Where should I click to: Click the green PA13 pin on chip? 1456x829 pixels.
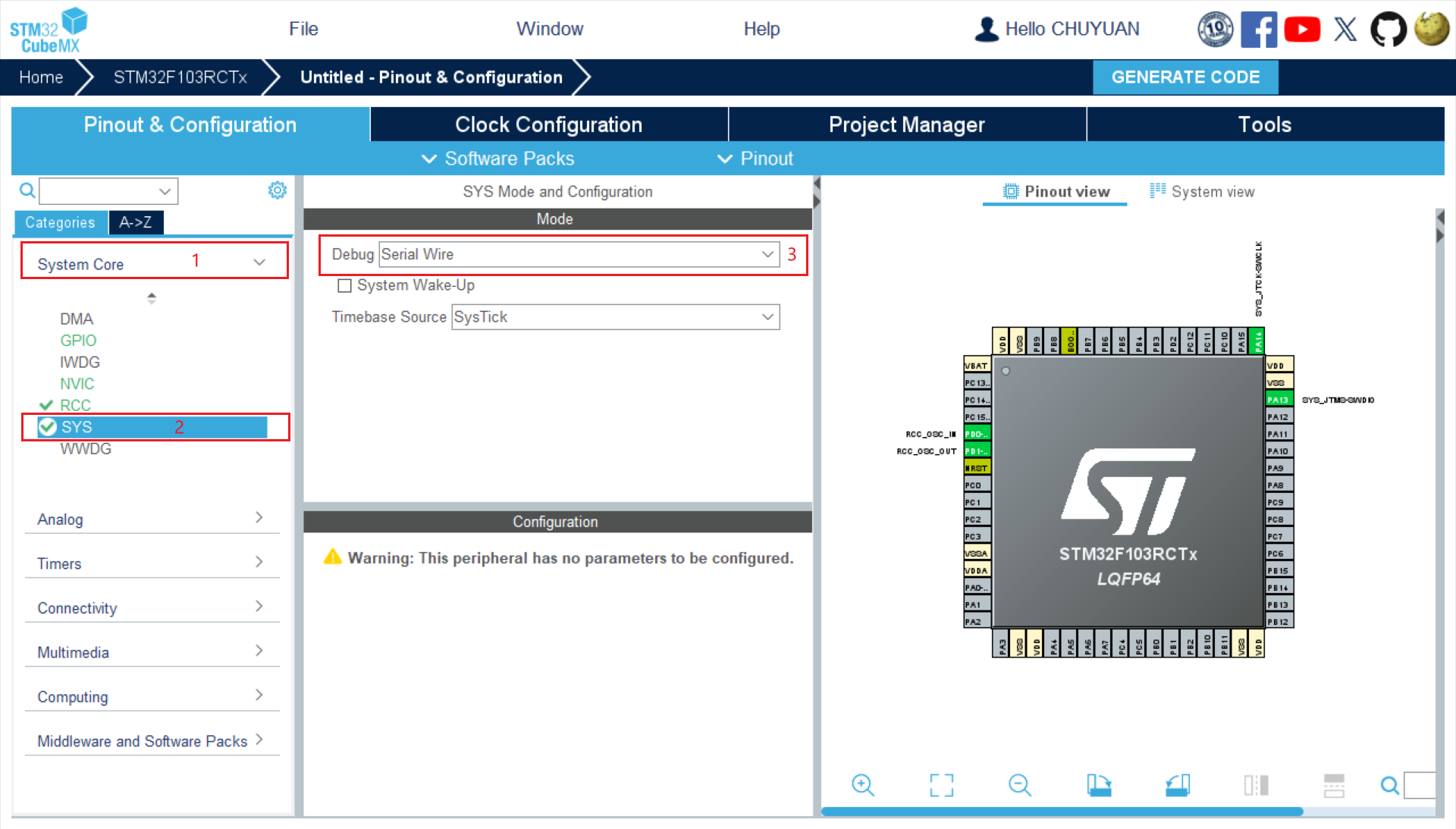pos(1279,400)
